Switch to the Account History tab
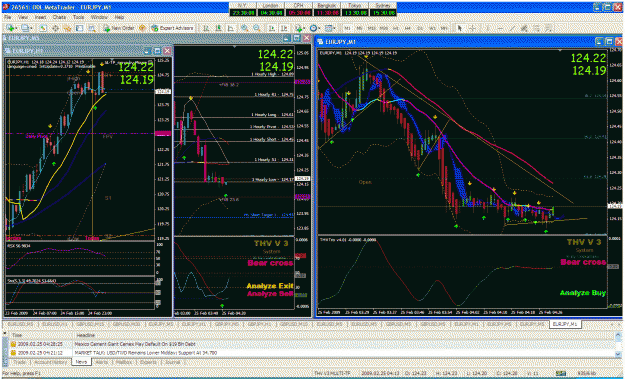 pyautogui.click(x=51, y=362)
